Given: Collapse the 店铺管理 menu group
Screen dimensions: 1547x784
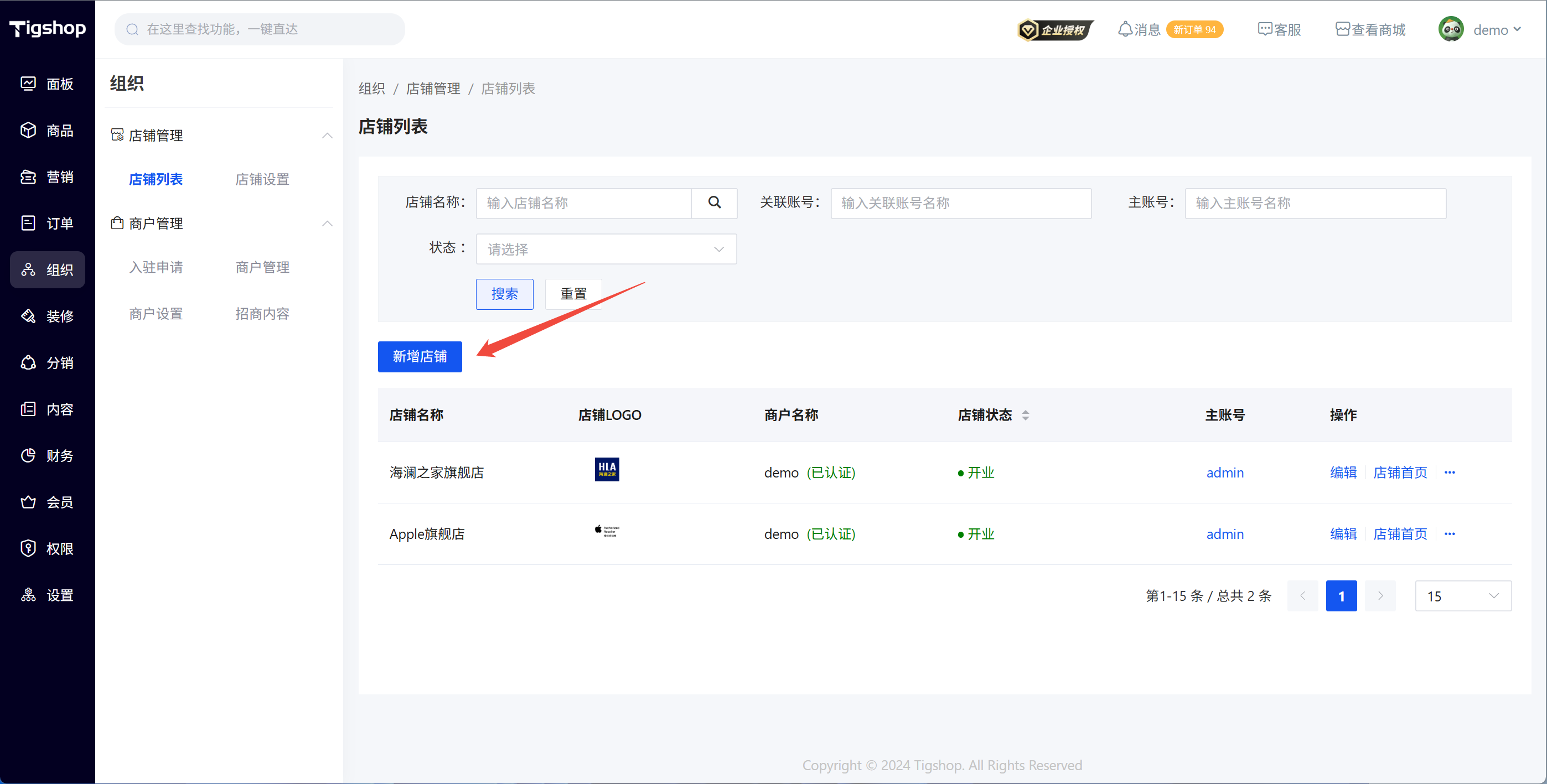Looking at the screenshot, I should (x=327, y=136).
